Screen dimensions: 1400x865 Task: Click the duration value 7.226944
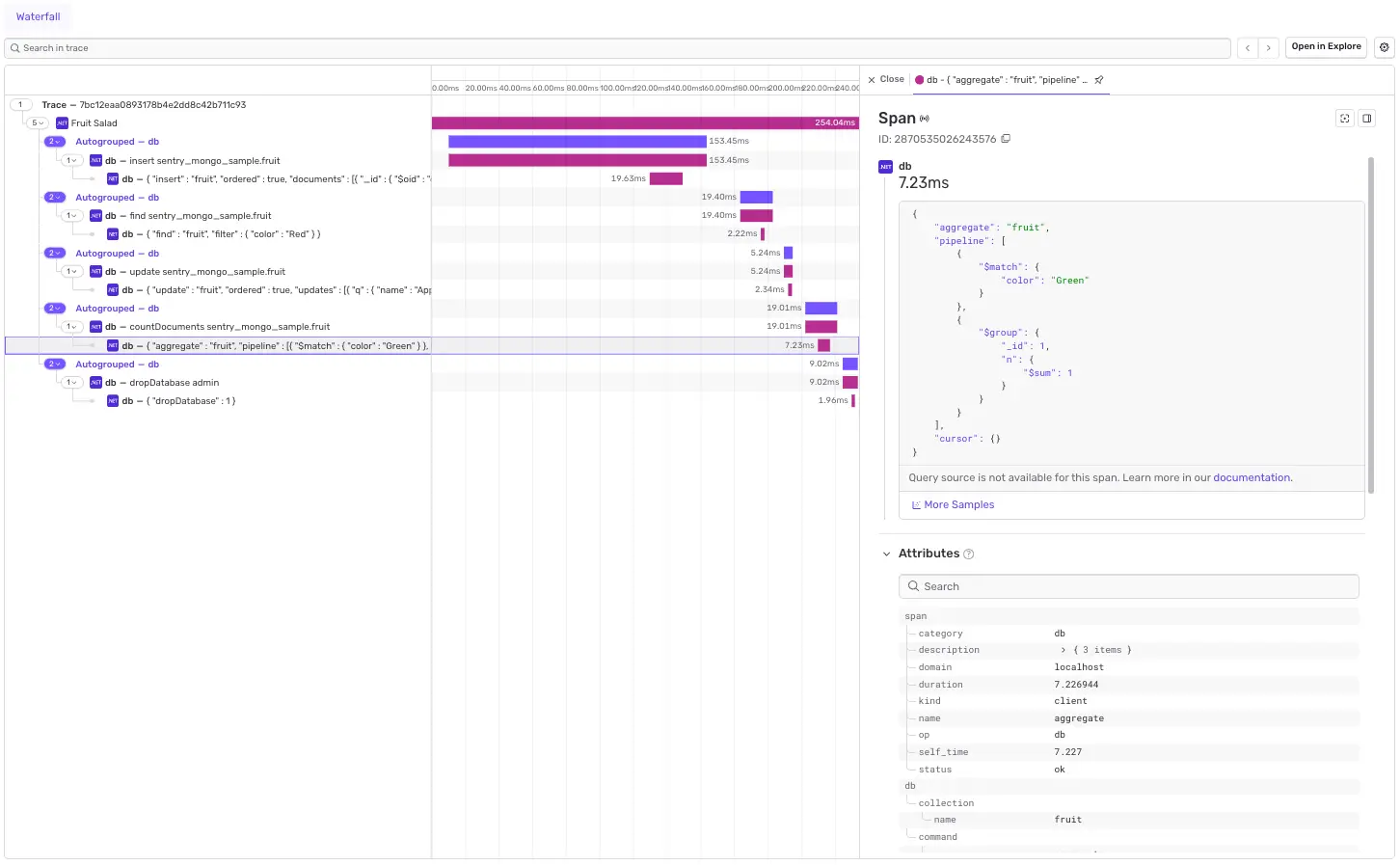pyautogui.click(x=1076, y=685)
